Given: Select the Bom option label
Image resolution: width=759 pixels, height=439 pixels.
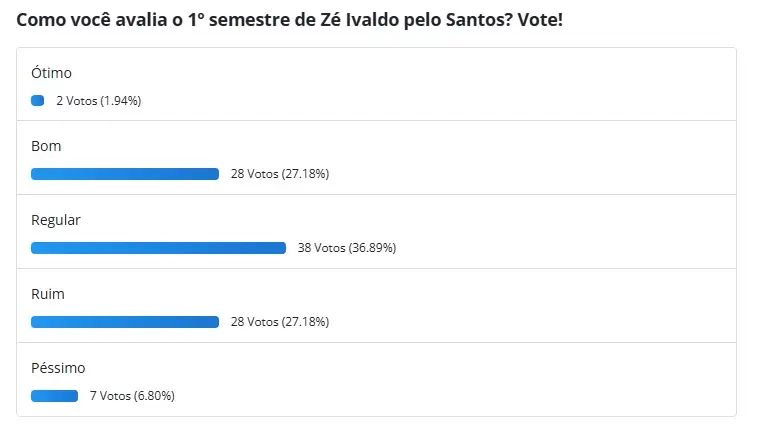Looking at the screenshot, I should 46,146.
